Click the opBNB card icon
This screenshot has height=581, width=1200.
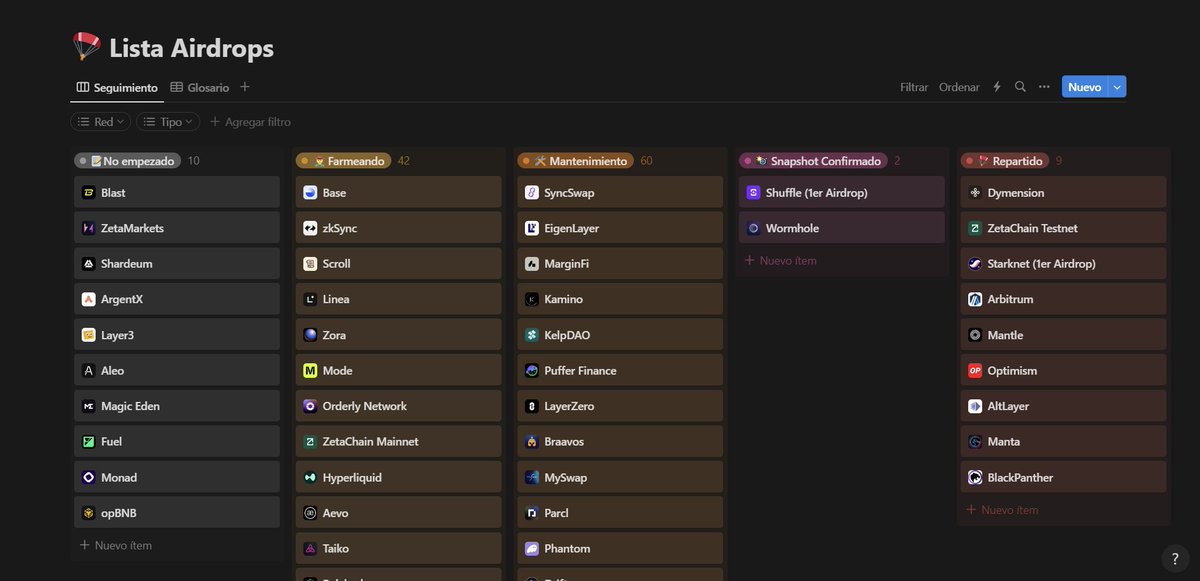[x=89, y=513]
